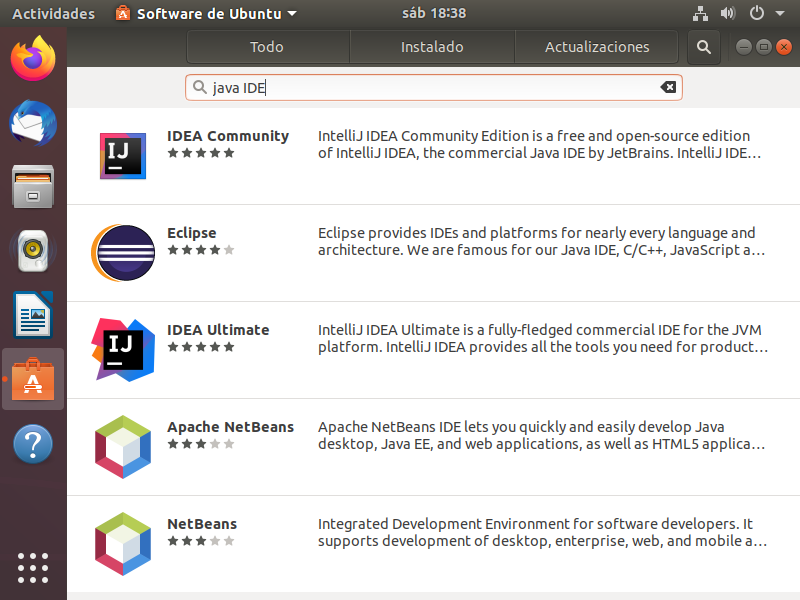
Task: Click the Actividades overview button
Action: click(53, 14)
